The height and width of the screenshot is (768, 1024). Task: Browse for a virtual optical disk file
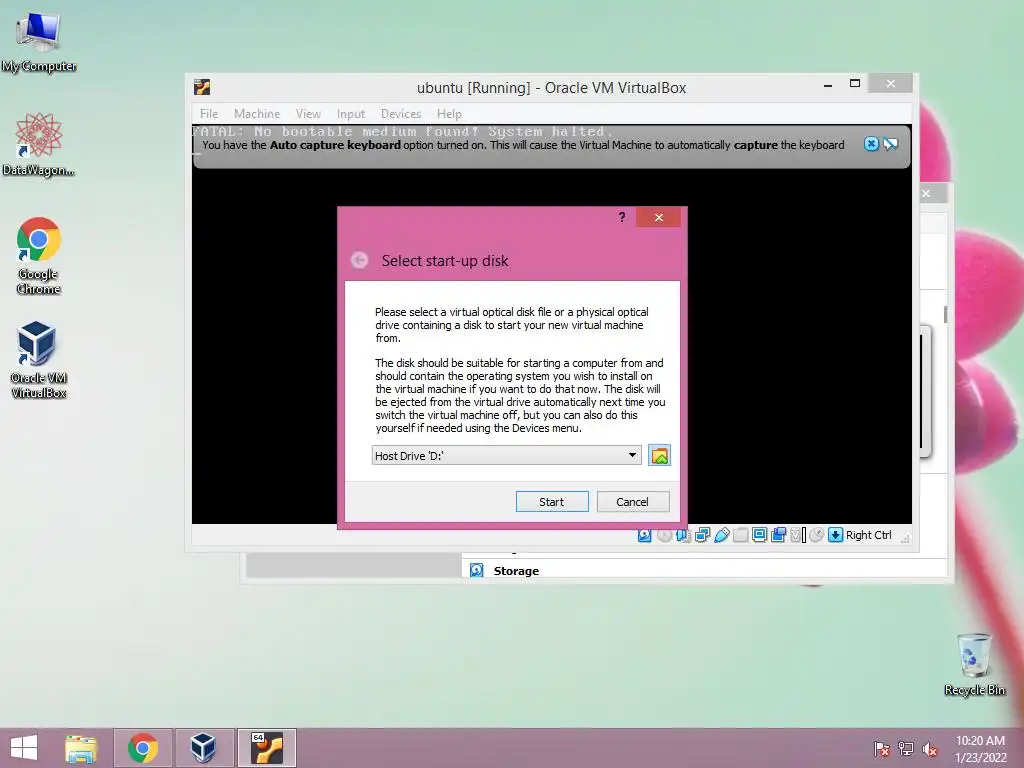point(660,455)
